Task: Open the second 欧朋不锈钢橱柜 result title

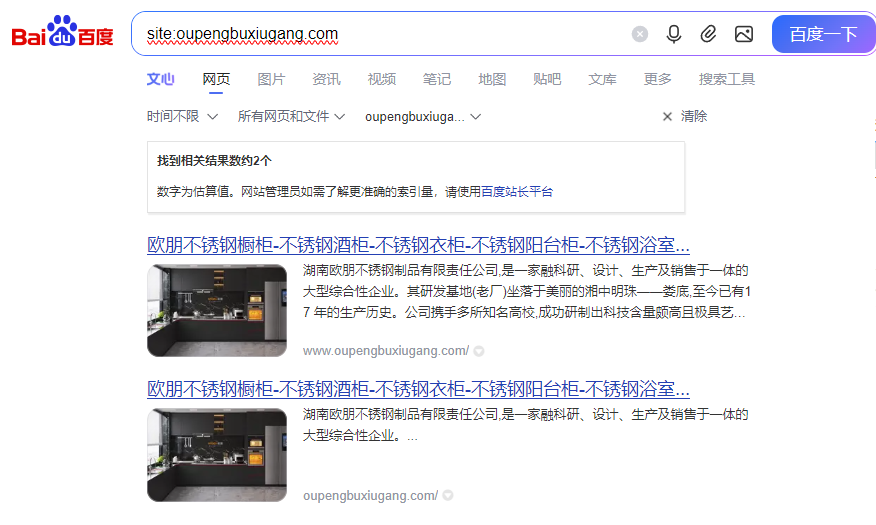Action: coord(418,389)
